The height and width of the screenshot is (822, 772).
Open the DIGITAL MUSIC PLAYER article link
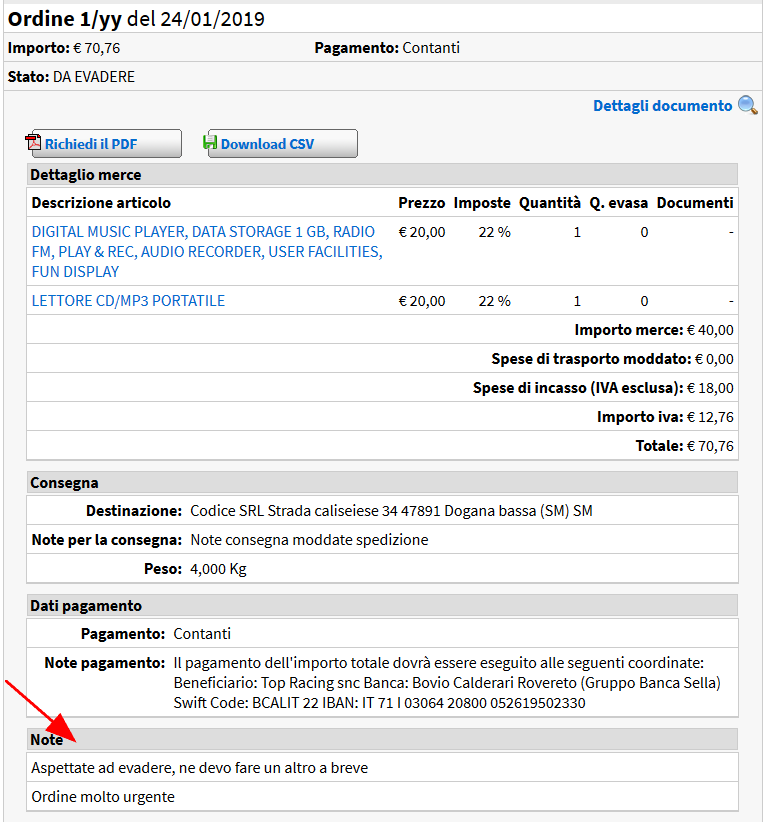pos(207,252)
